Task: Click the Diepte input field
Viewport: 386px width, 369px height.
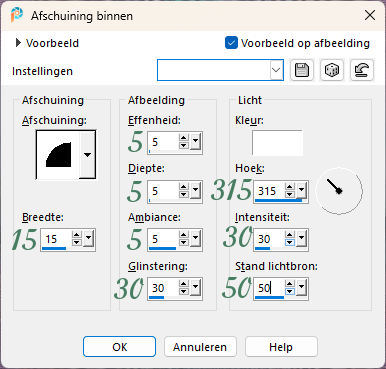Action: click(x=163, y=191)
